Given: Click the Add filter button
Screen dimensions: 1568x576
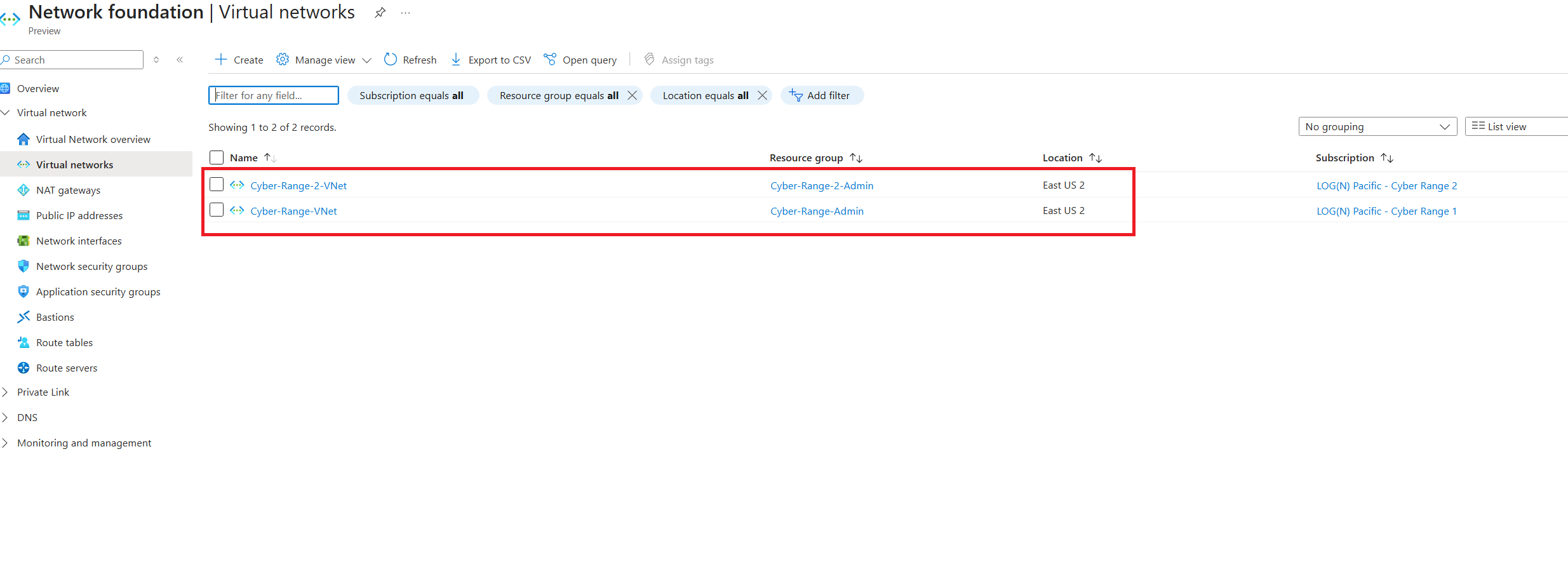Looking at the screenshot, I should [x=822, y=95].
